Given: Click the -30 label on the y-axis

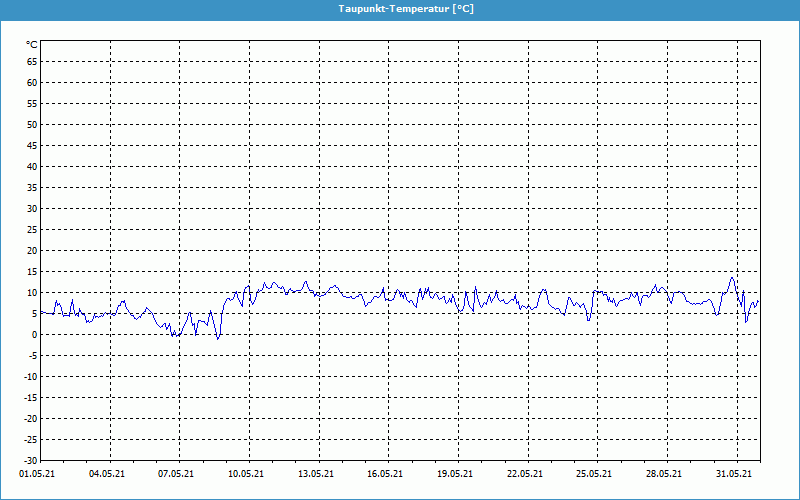Looking at the screenshot, I should pos(30,461).
